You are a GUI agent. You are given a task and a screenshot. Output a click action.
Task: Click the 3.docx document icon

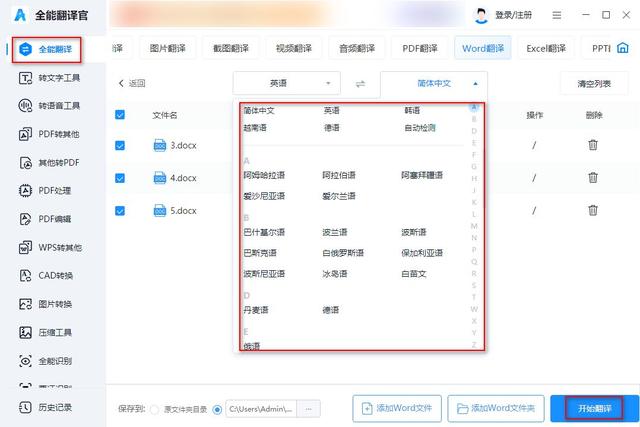(x=160, y=145)
